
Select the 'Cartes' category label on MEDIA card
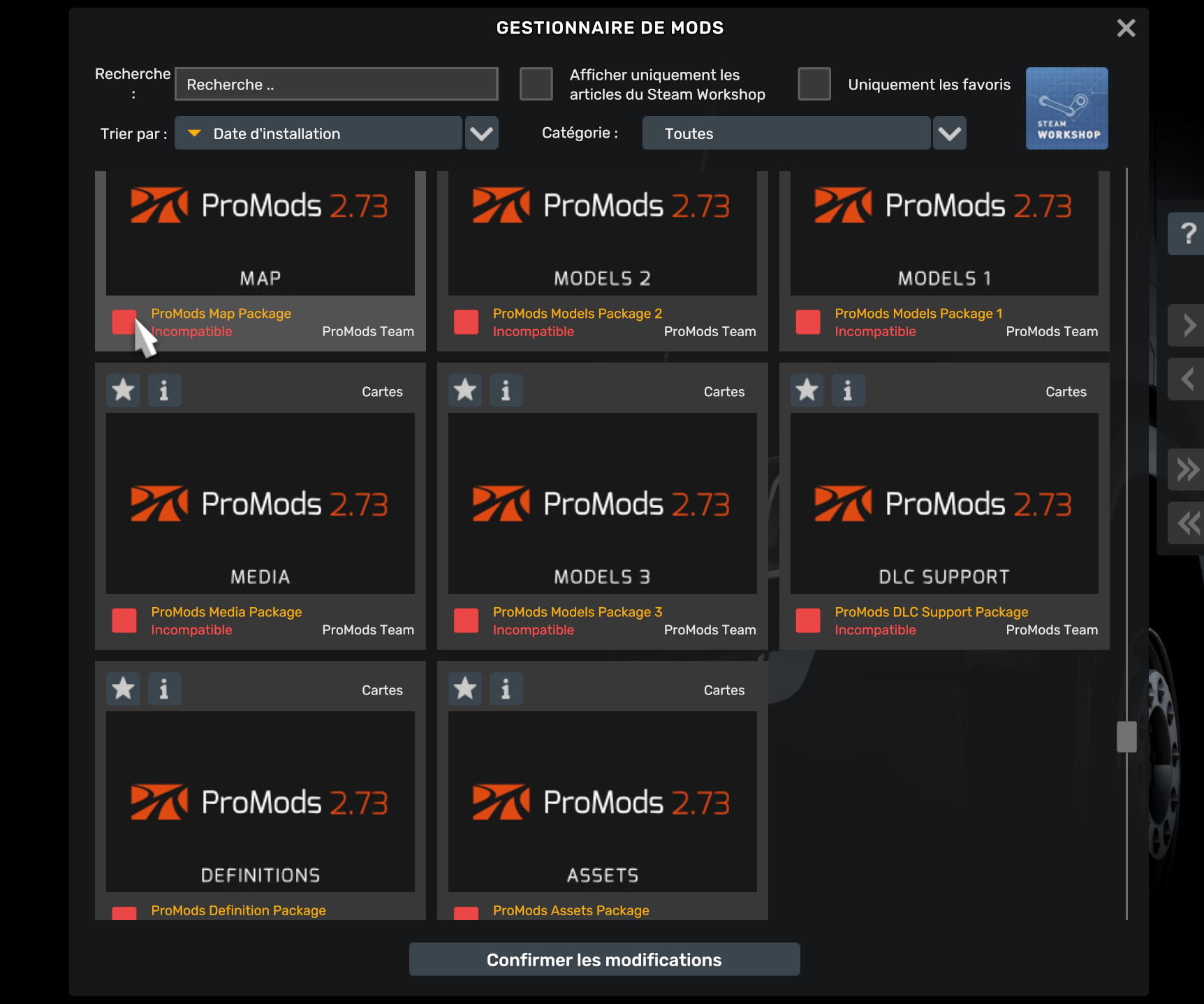click(382, 391)
